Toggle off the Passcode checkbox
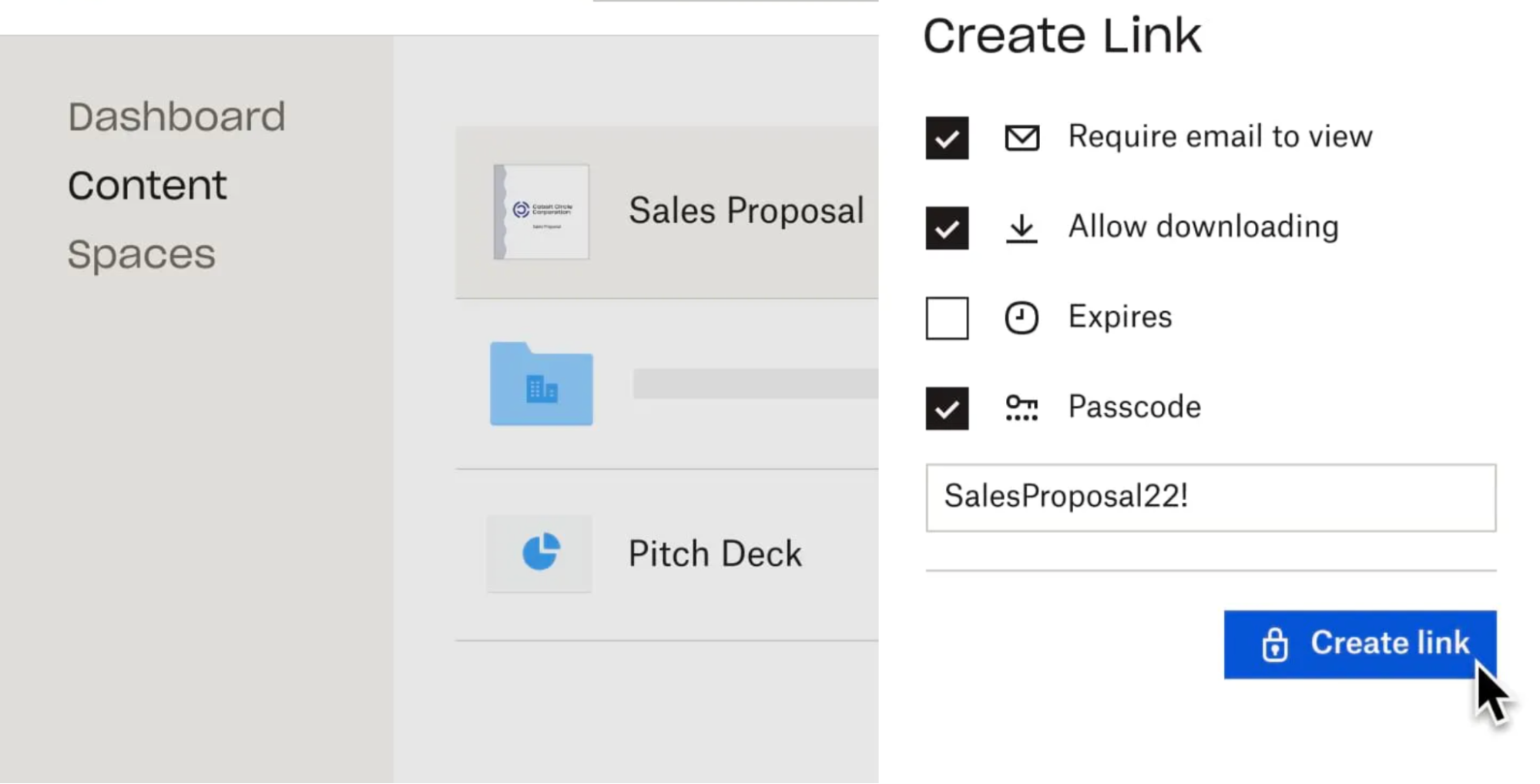Image resolution: width=1540 pixels, height=784 pixels. (947, 408)
